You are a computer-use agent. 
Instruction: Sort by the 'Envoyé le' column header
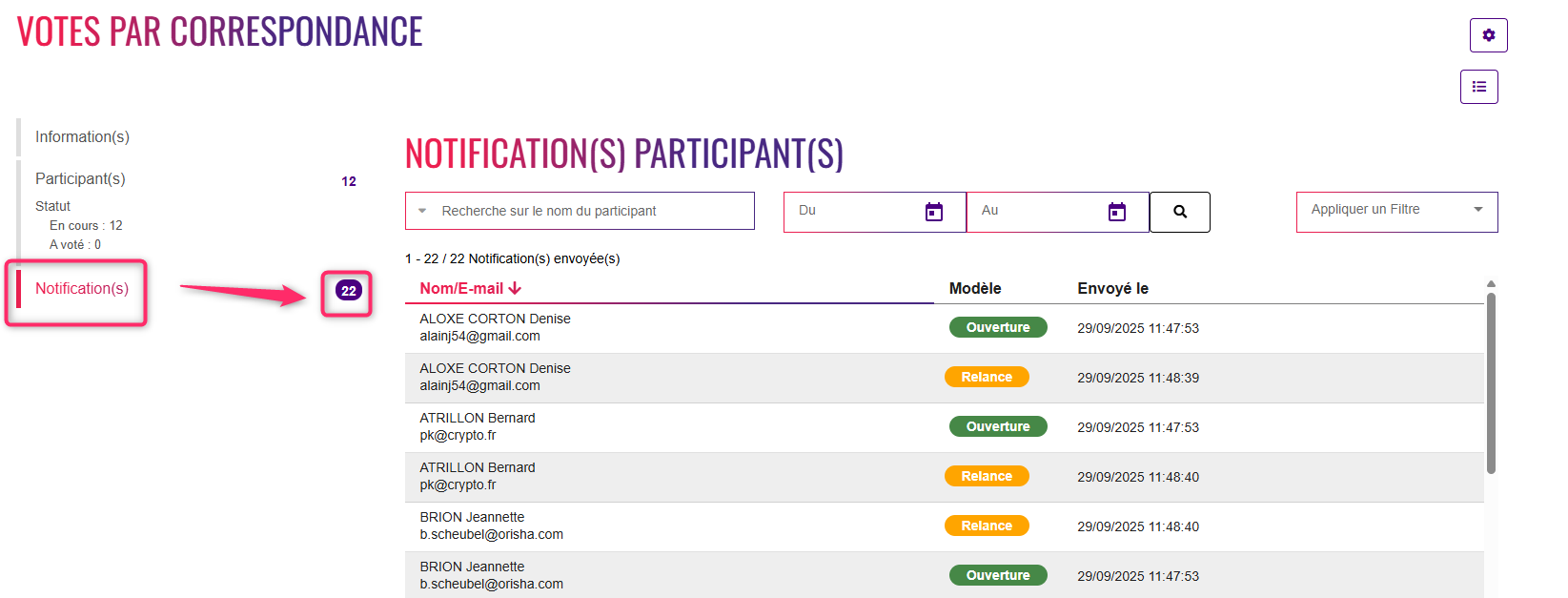coord(1112,288)
